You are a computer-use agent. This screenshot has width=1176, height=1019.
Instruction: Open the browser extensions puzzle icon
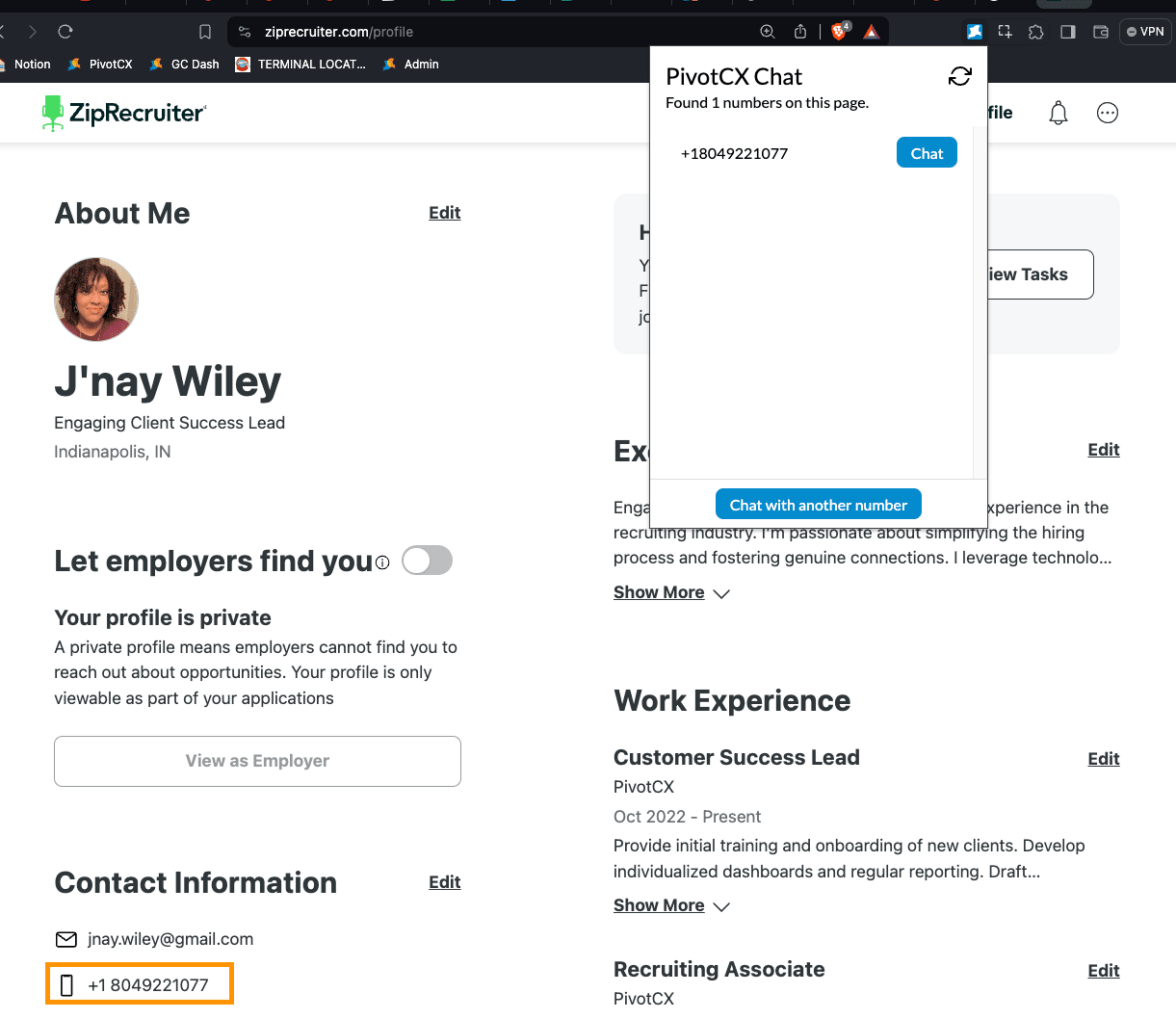click(1035, 32)
